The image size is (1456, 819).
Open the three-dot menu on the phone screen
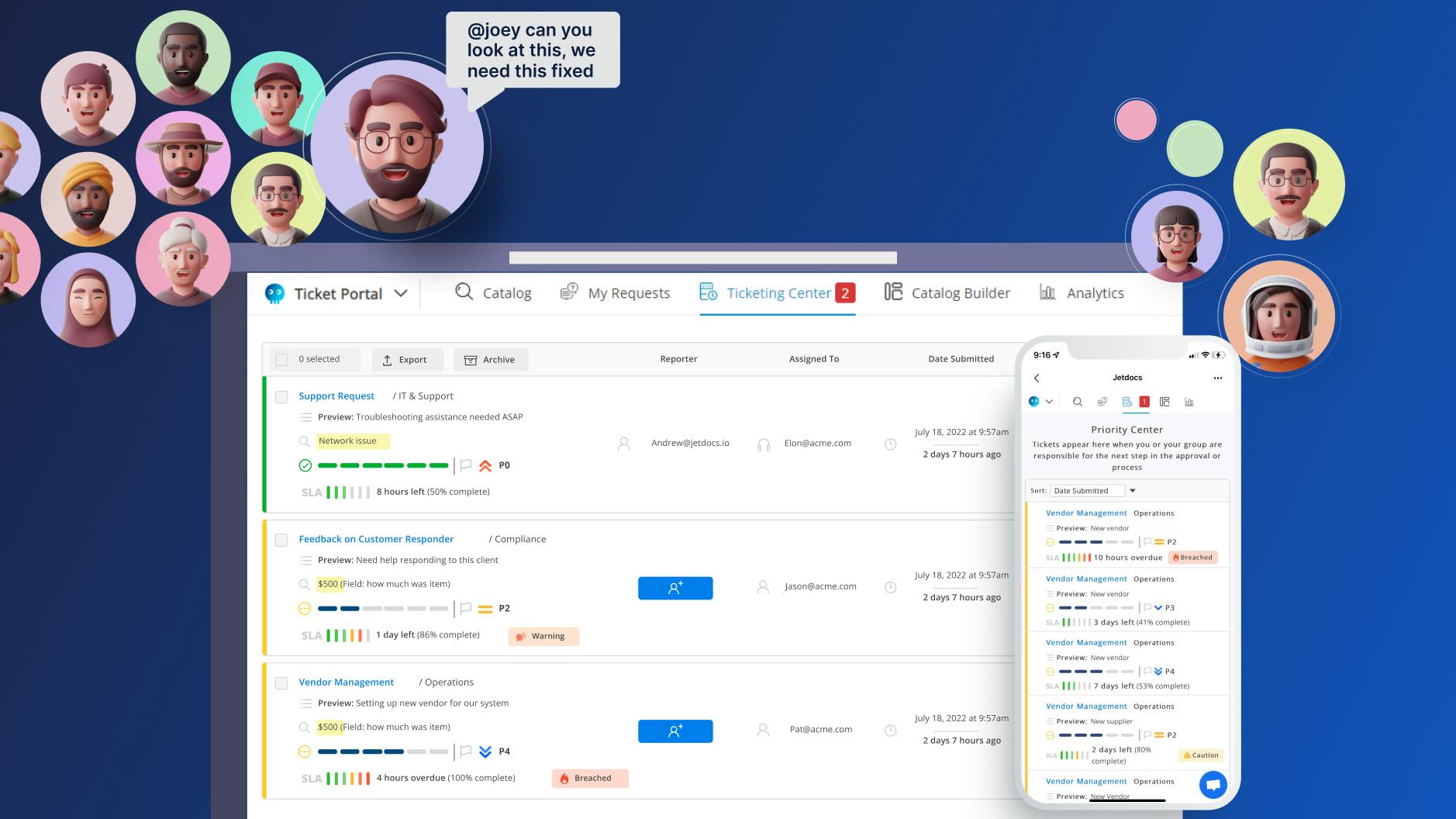click(x=1217, y=378)
